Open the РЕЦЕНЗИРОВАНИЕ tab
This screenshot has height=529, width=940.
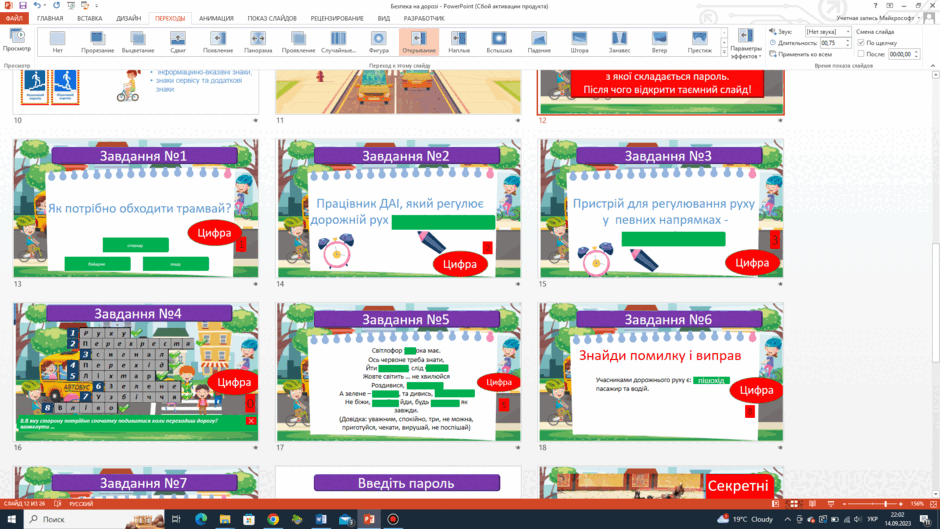[337, 18]
